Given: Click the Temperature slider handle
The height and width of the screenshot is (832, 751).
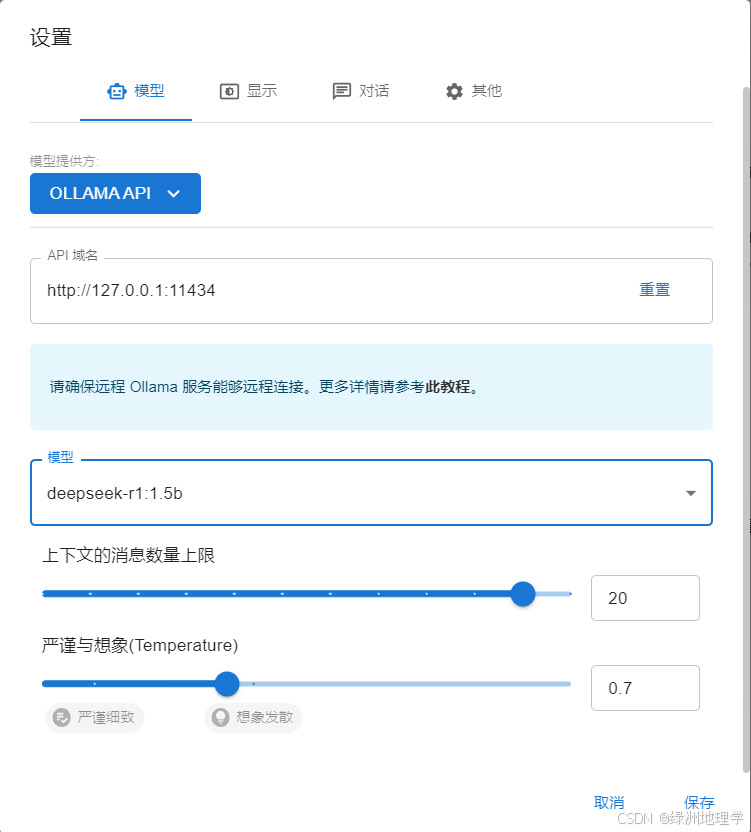Looking at the screenshot, I should [x=227, y=684].
